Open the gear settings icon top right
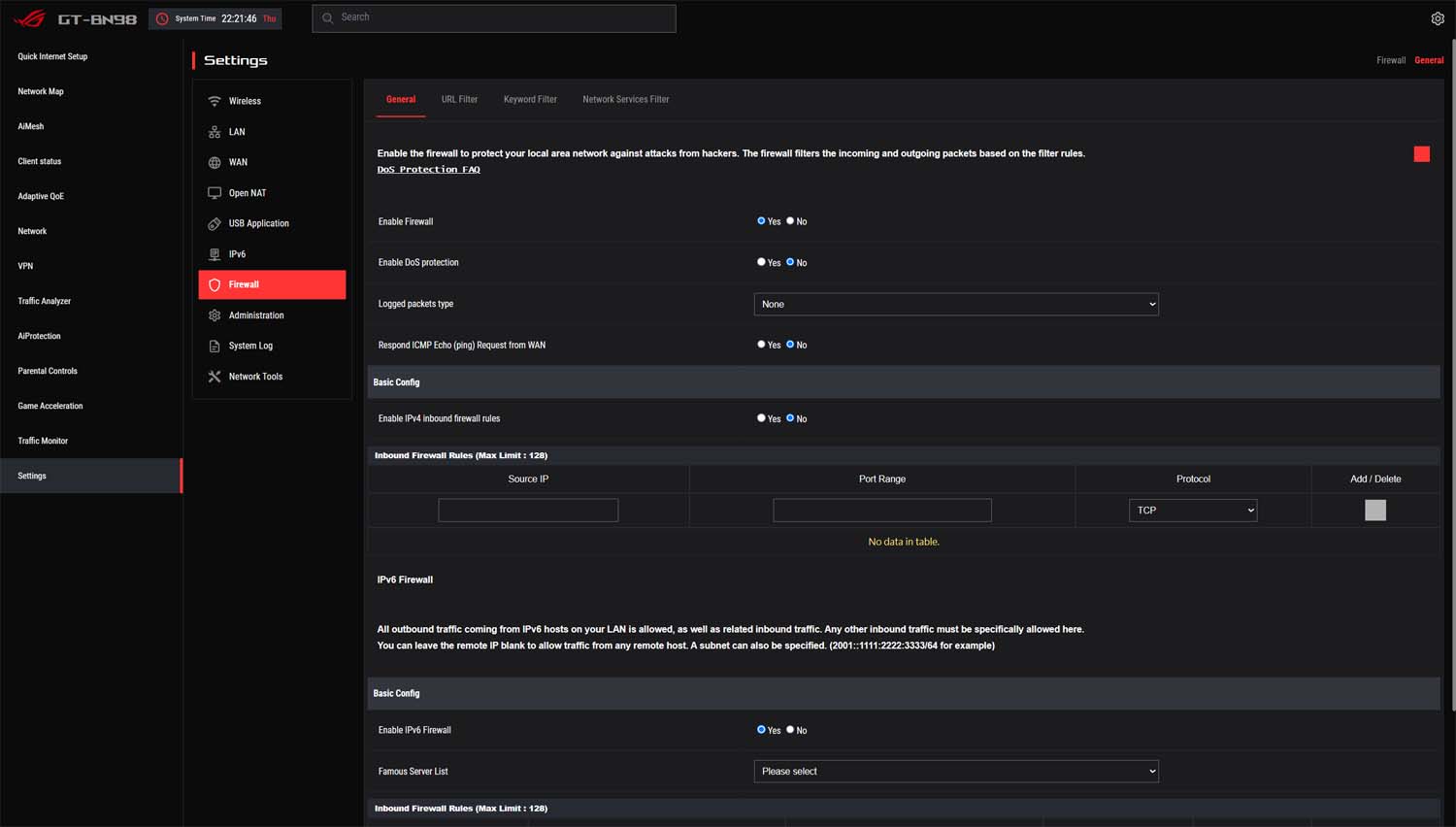Image resolution: width=1456 pixels, height=827 pixels. 1438,18
